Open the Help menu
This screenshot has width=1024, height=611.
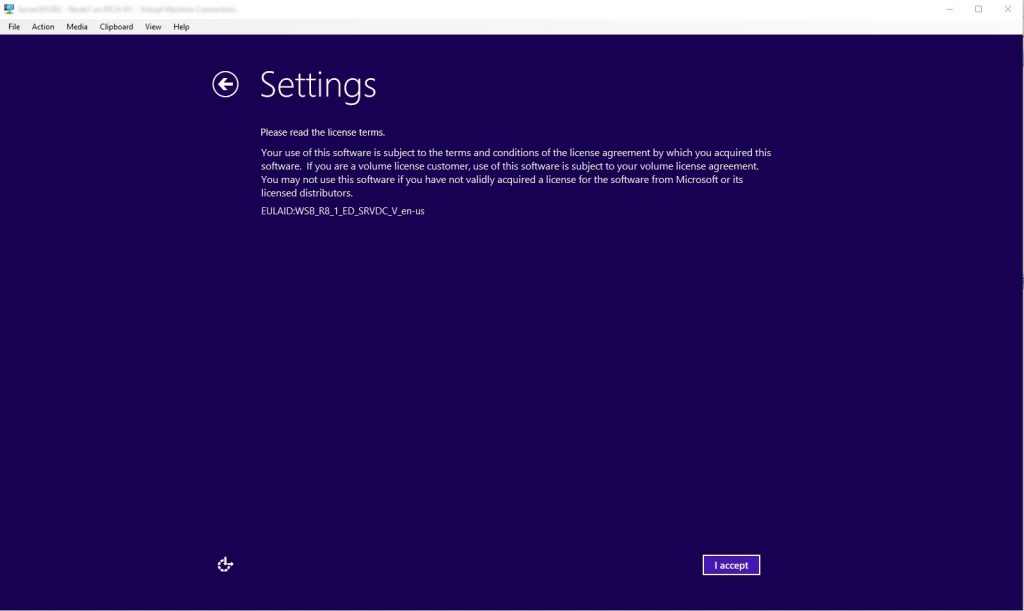click(x=180, y=26)
